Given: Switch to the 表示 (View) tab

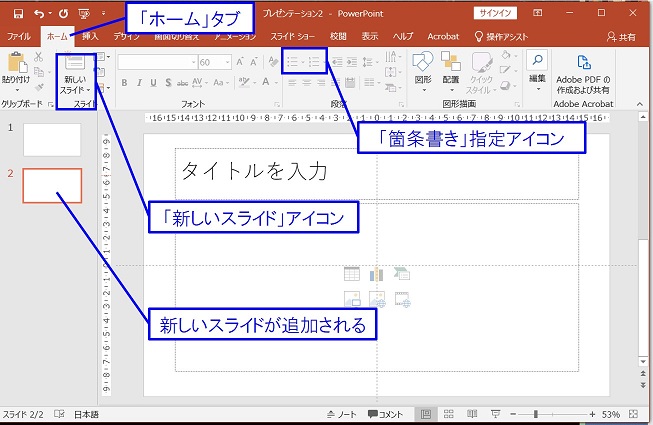Looking at the screenshot, I should click(x=370, y=36).
